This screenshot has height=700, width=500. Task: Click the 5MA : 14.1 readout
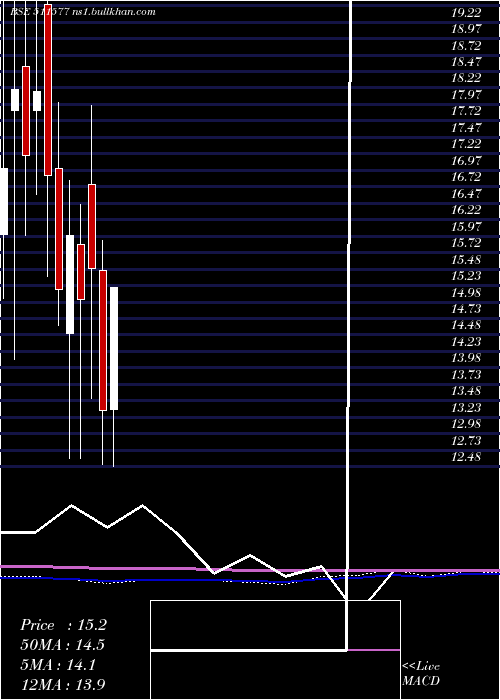pyautogui.click(x=58, y=665)
